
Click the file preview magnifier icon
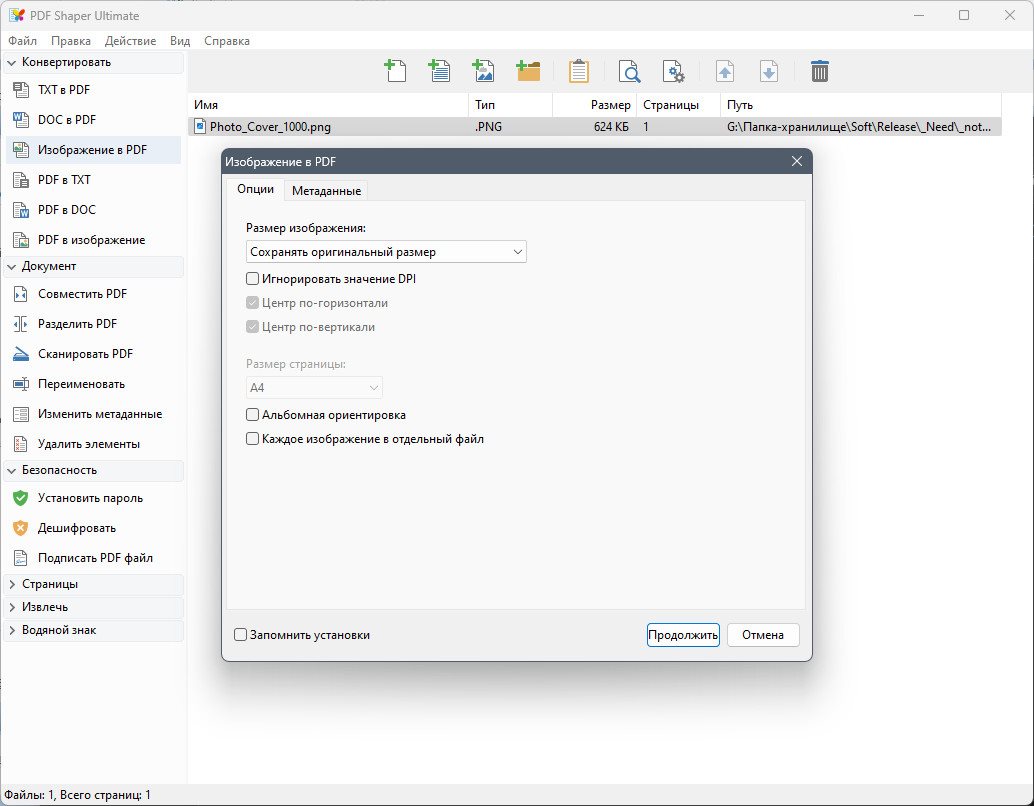629,71
